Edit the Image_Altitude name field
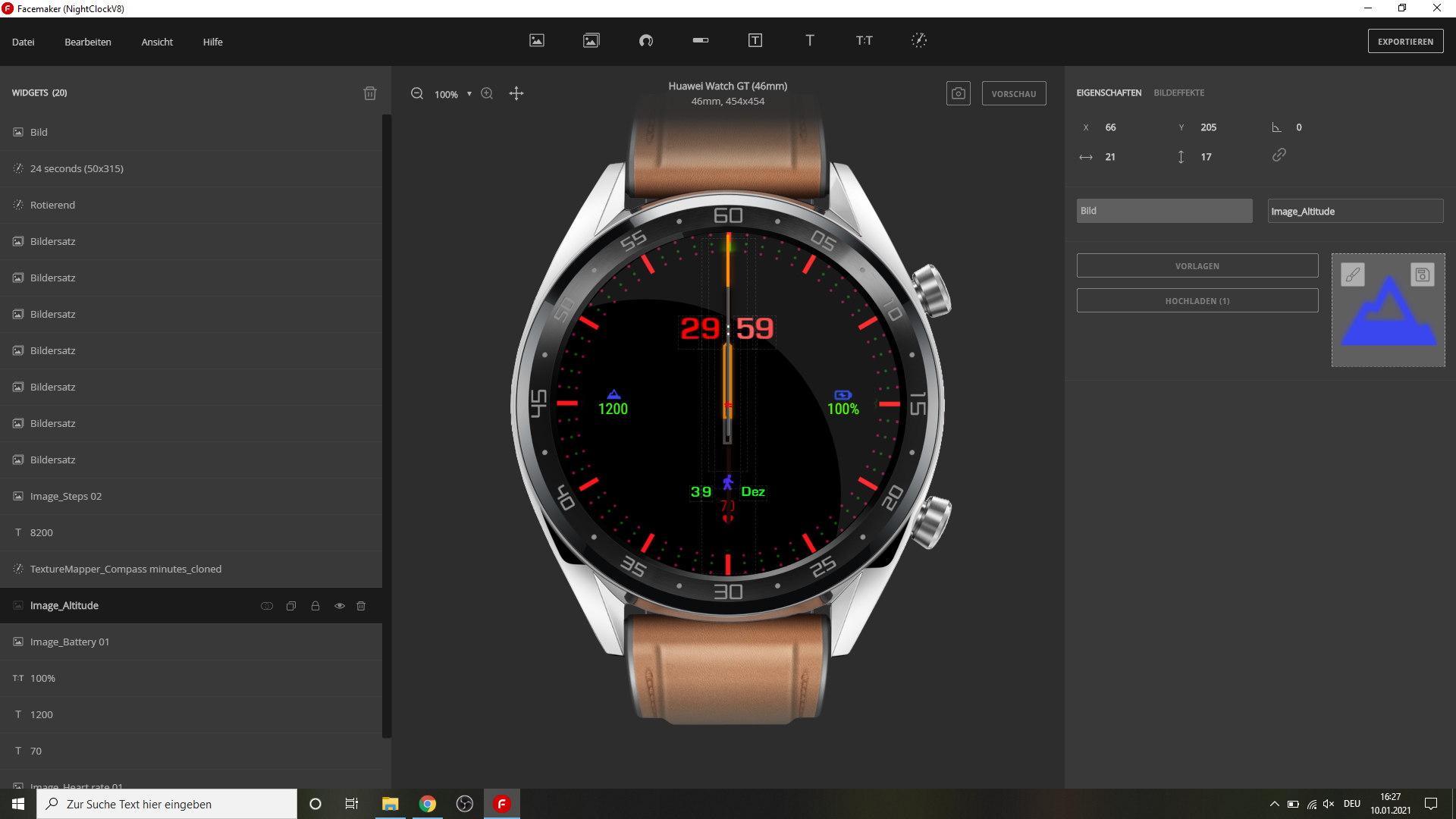 click(x=1355, y=211)
